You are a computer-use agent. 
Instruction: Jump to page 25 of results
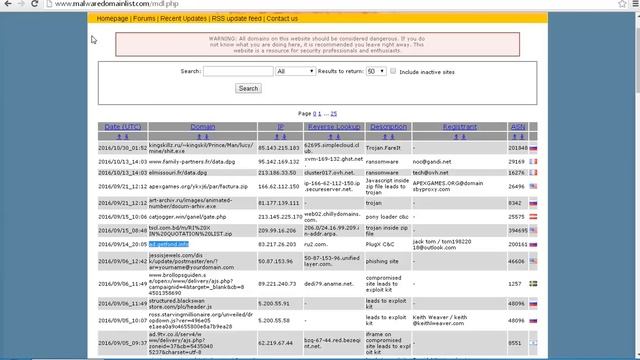(x=333, y=113)
